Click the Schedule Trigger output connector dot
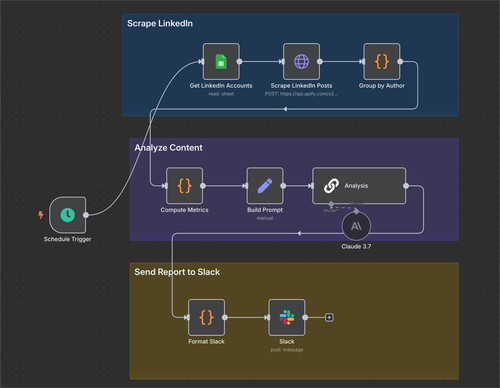The width and height of the screenshot is (500, 388). 86,215
